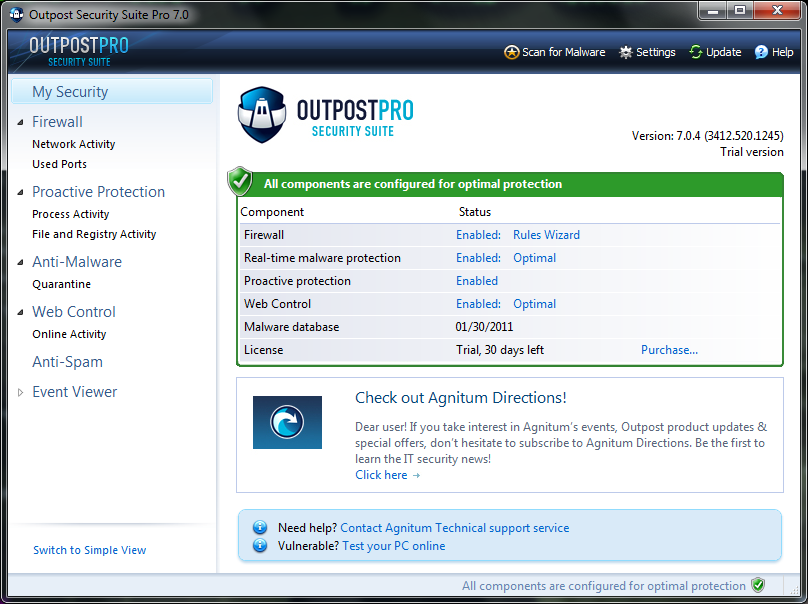Image resolution: width=808 pixels, height=604 pixels.
Task: Click Scan for Malware text in toolbar
Action: (563, 52)
